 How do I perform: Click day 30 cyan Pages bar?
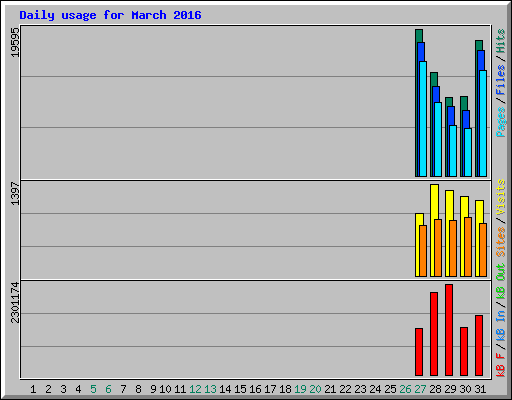tap(468, 152)
